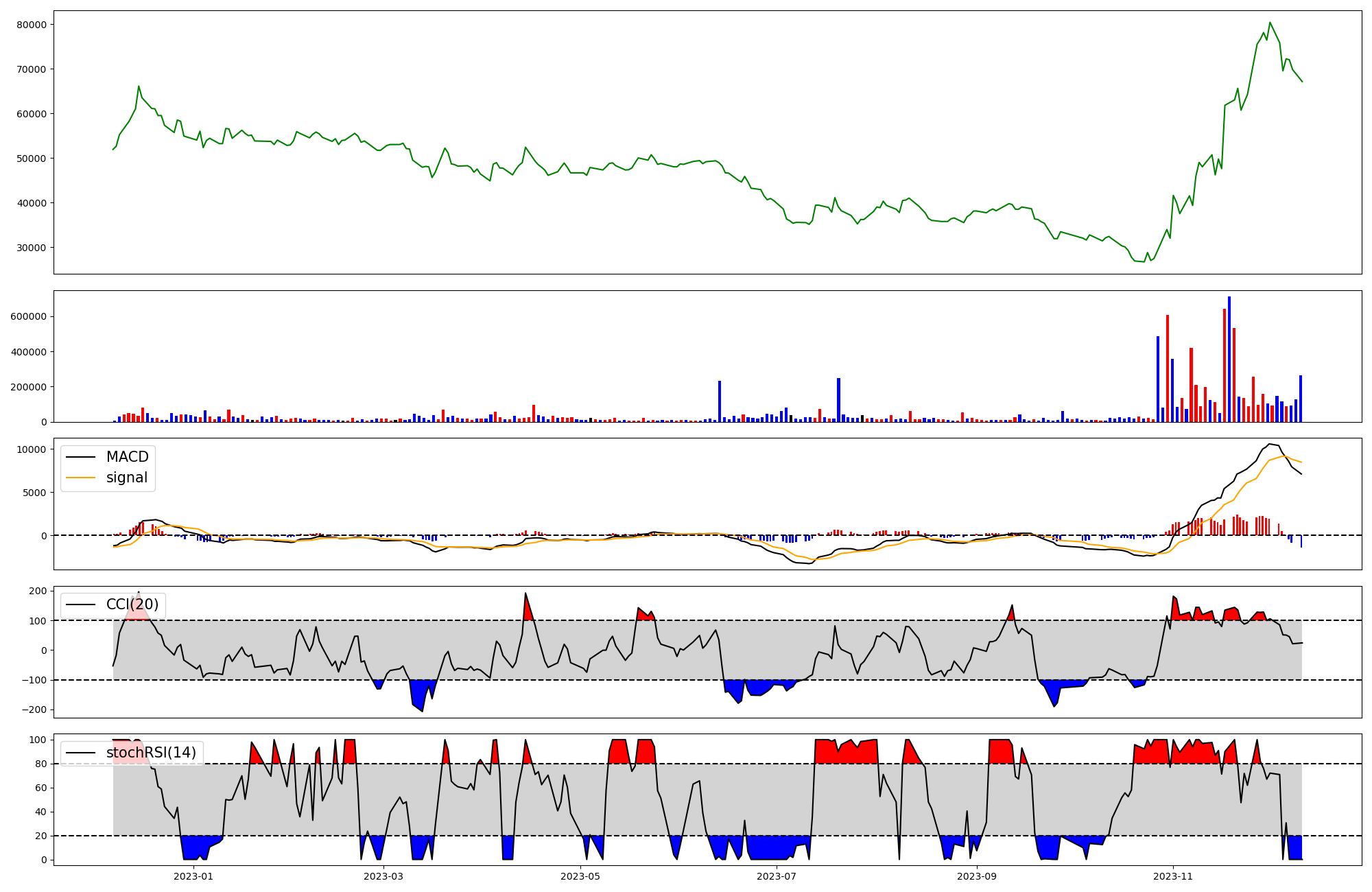Select the 2023-11 date axis label
Screen dimensions: 1372x892
(x=1173, y=876)
